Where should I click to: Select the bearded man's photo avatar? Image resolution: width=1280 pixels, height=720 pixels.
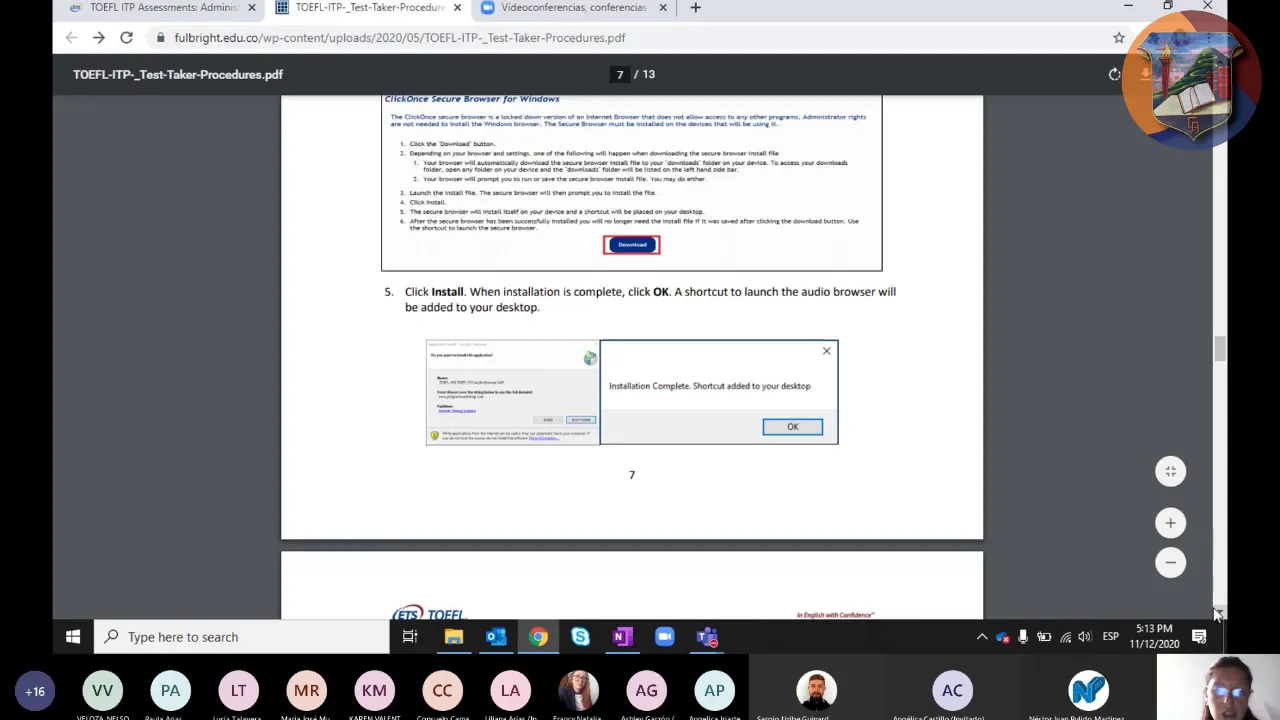tap(816, 691)
